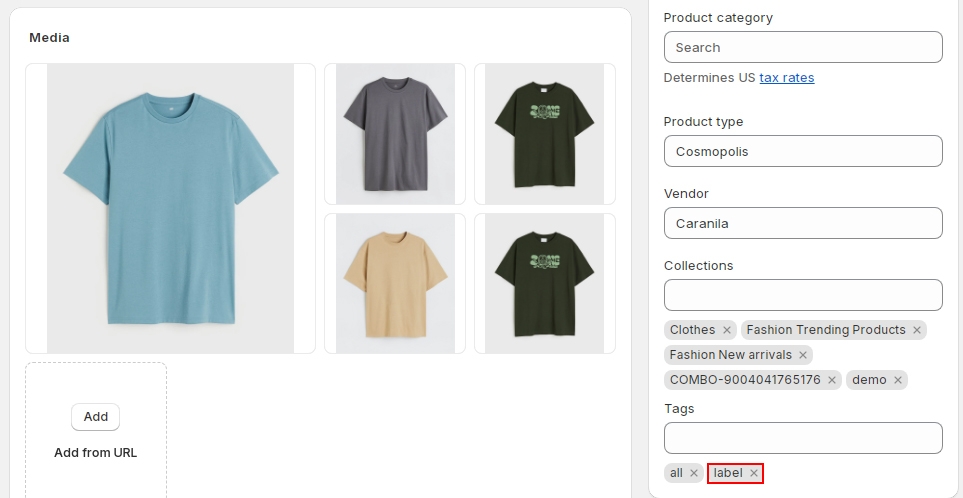
Task: Select the top dark green t-shirt thumbnail
Action: tap(544, 134)
